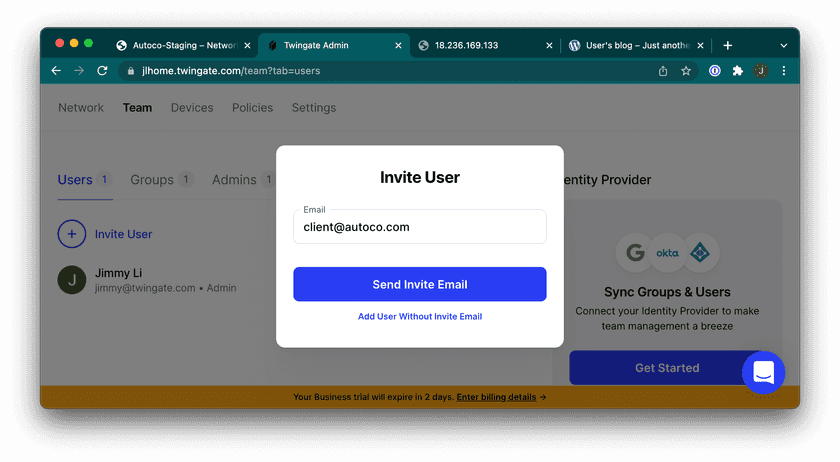840x462 pixels.
Task: Click the plus circle Invite User icon
Action: click(x=72, y=234)
